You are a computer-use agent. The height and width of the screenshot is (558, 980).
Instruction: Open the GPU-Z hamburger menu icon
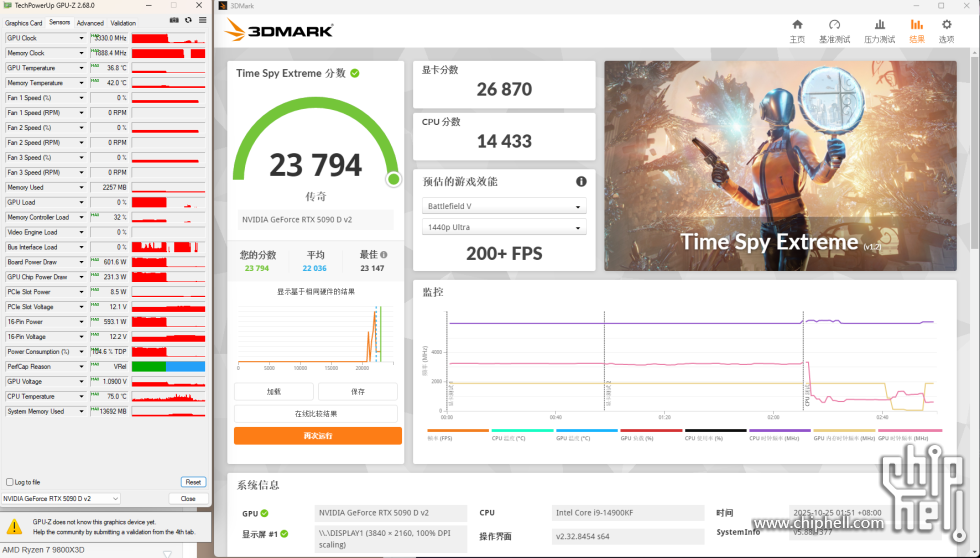(201, 20)
